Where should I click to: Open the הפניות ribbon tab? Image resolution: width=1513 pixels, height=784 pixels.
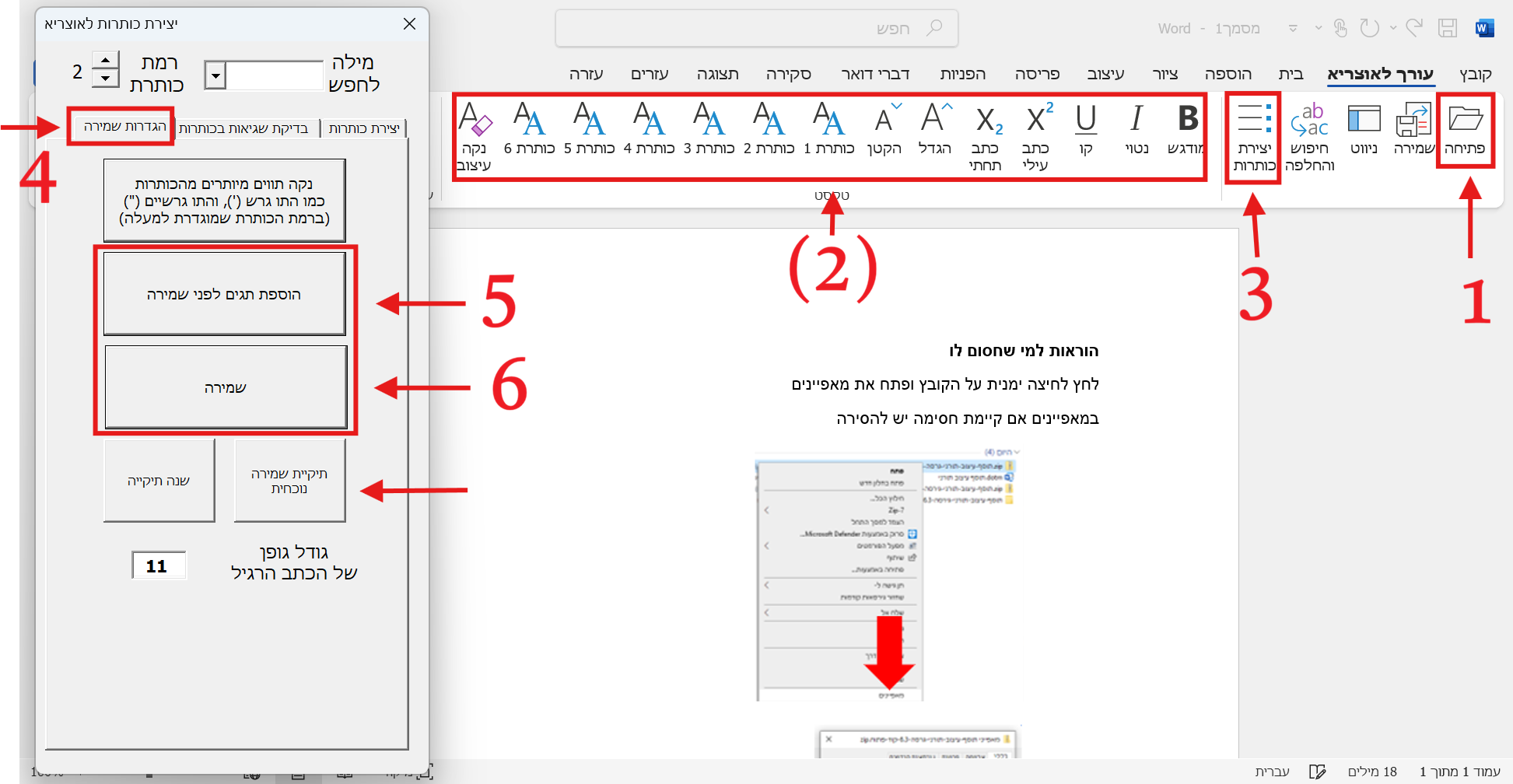(x=962, y=74)
